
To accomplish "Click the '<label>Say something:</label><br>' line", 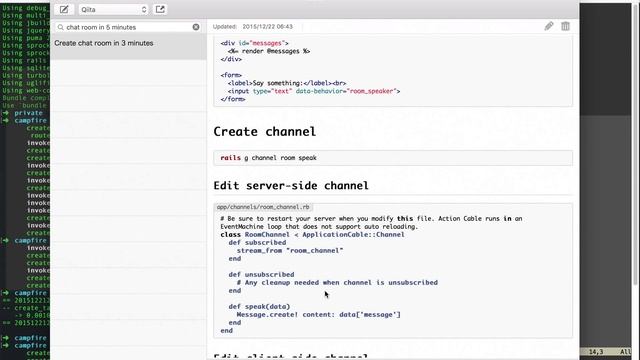I will (x=287, y=83).
